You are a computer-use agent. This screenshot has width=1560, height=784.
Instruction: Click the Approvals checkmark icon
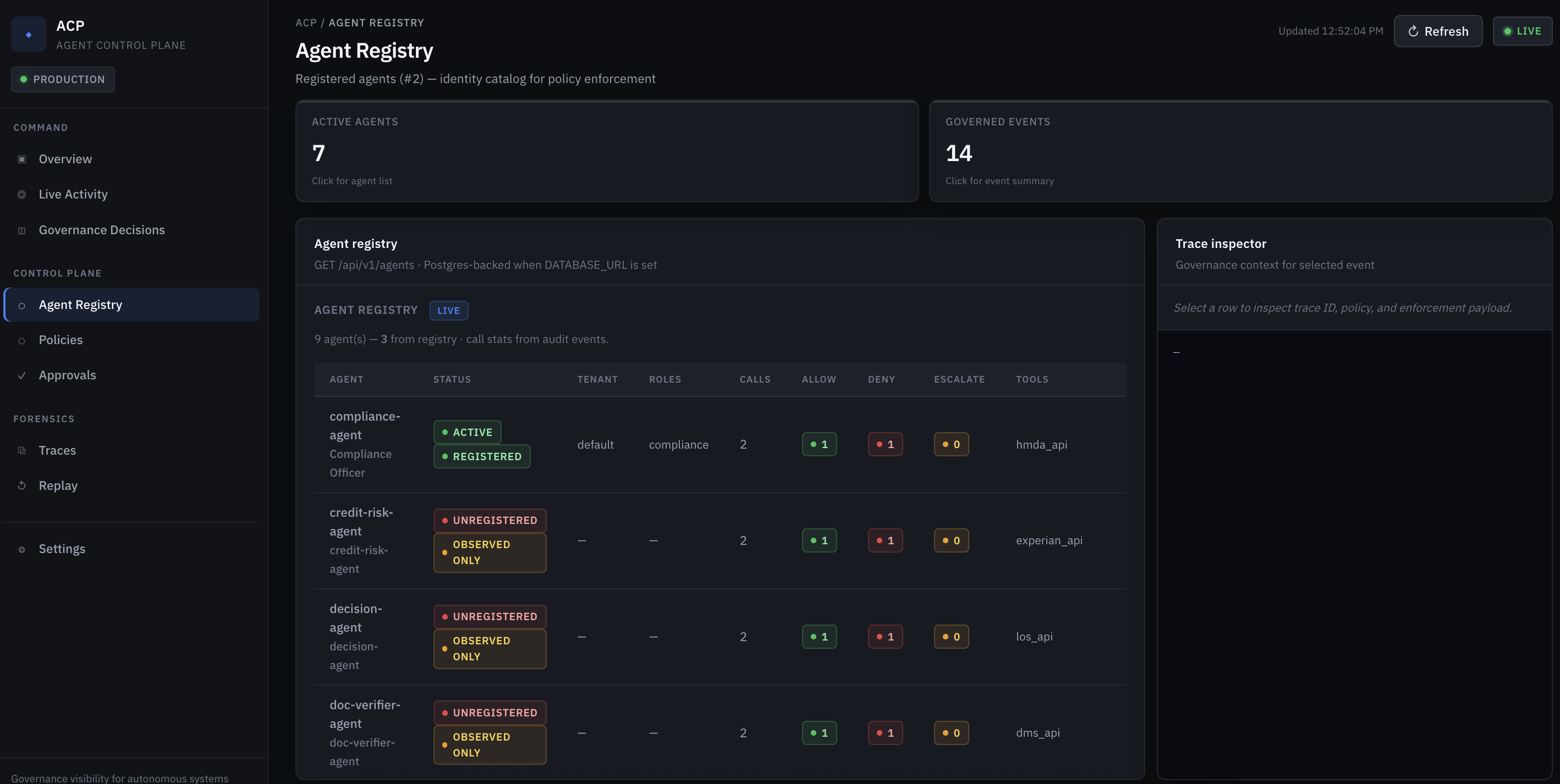[x=22, y=376]
